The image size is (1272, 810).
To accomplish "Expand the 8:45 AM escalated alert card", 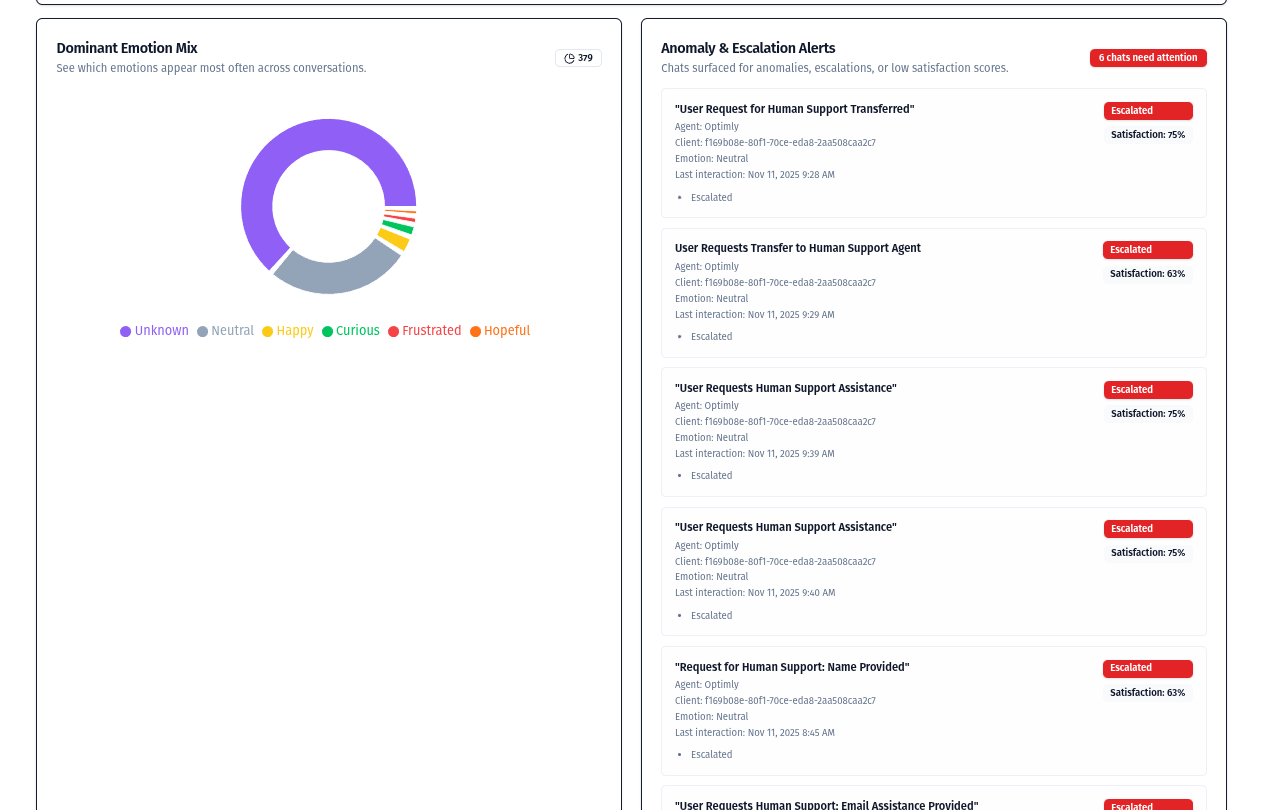I will click(x=932, y=710).
